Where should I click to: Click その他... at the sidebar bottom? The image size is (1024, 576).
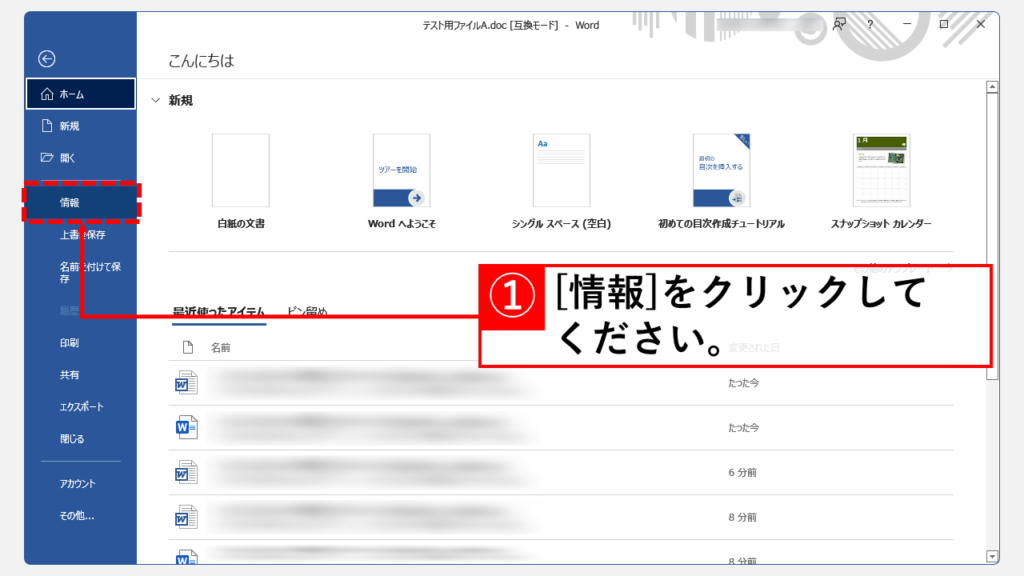pyautogui.click(x=76, y=516)
